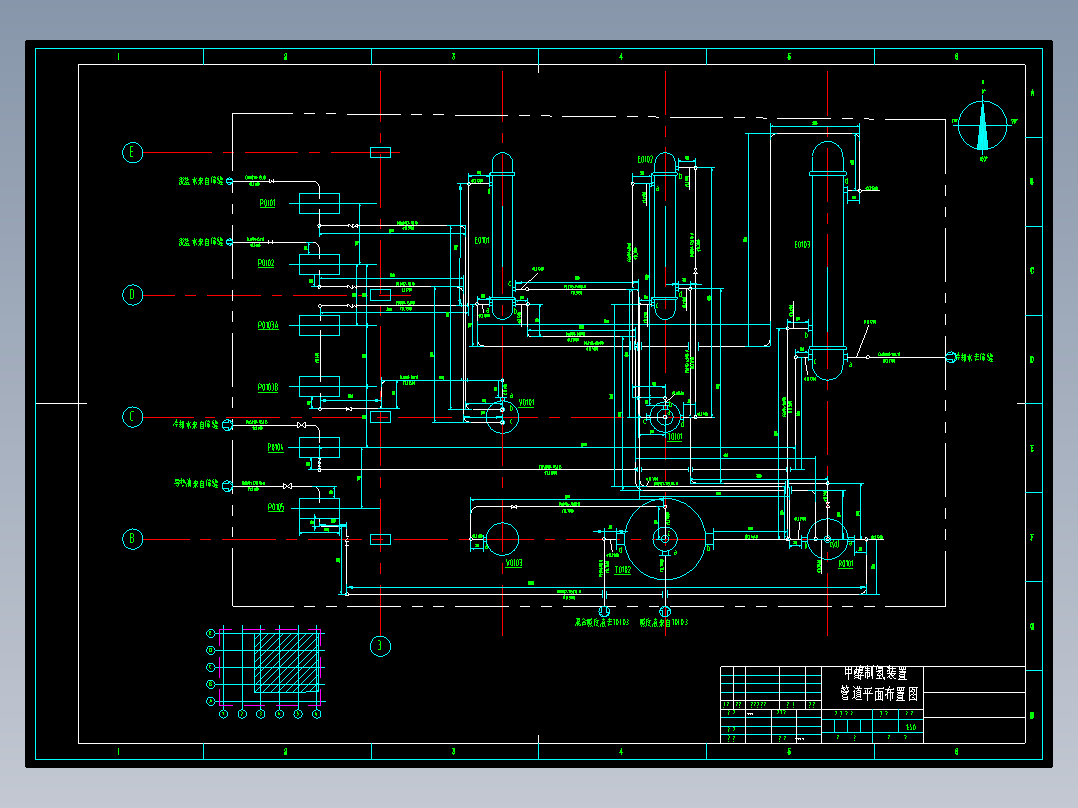Click the E0102 exchanger label
This screenshot has width=1078, height=808.
point(645,160)
